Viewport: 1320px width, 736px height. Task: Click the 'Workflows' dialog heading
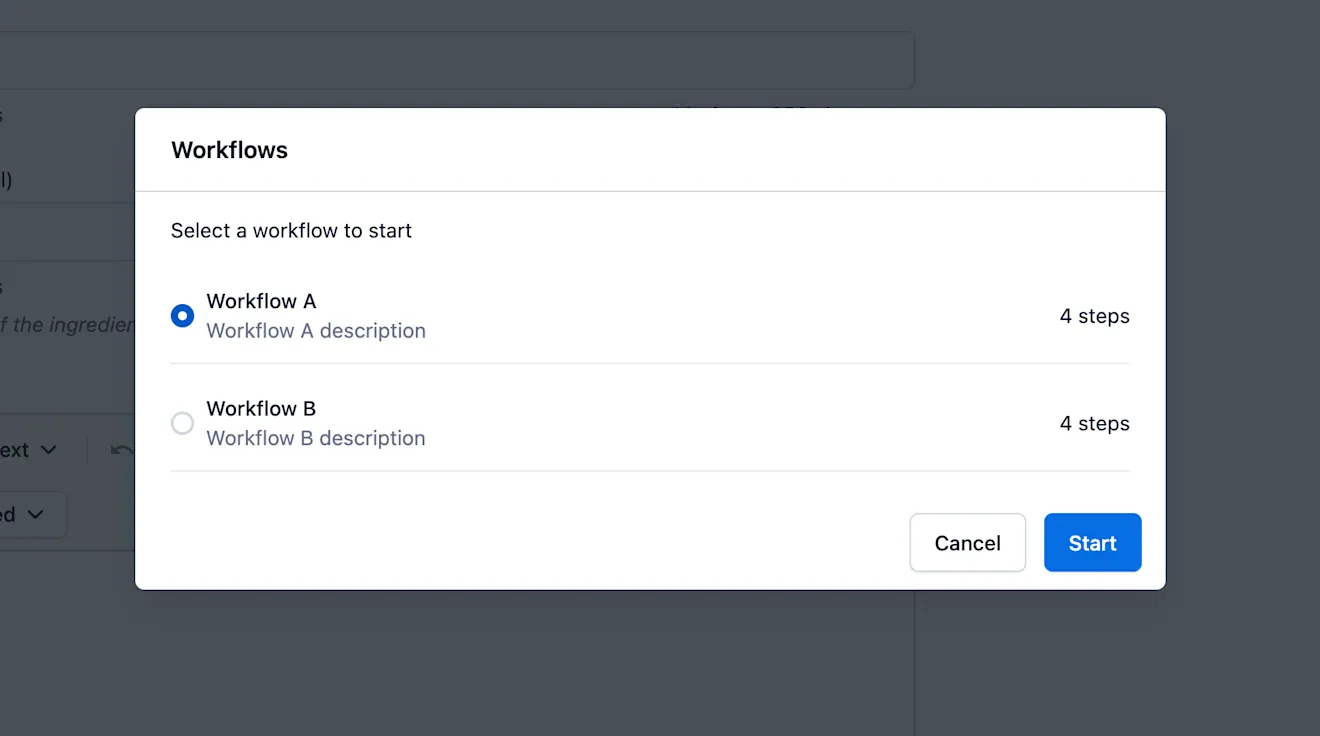coord(229,150)
